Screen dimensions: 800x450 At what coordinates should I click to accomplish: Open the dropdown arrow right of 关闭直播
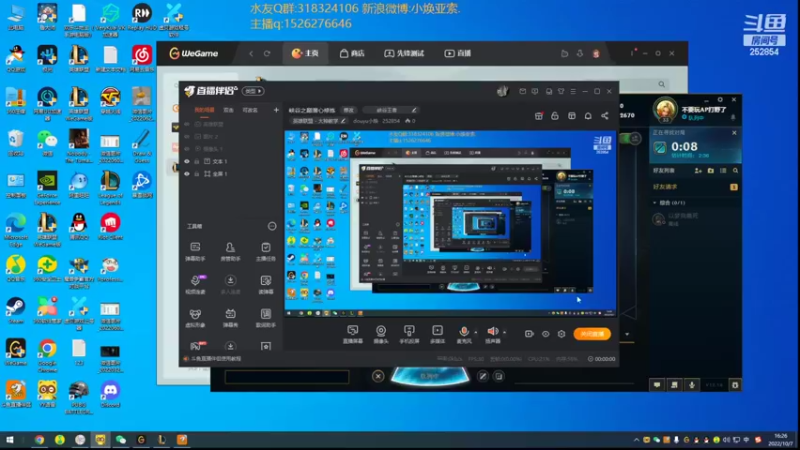point(627,334)
